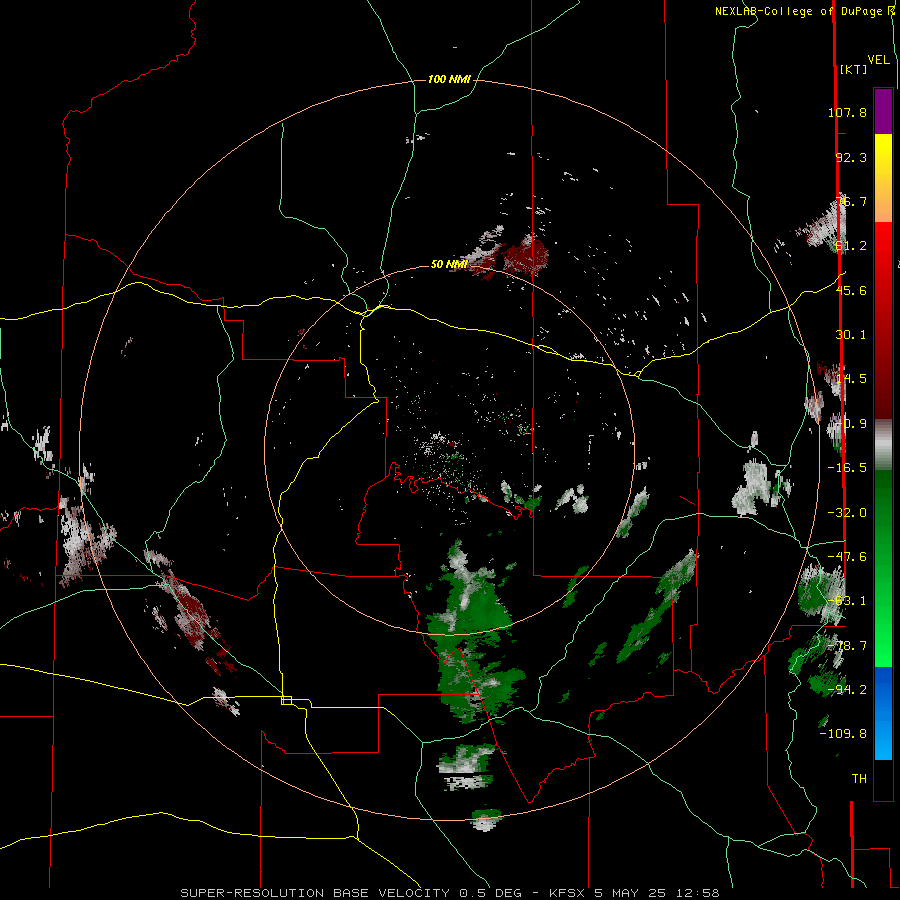The width and height of the screenshot is (900, 900).
Task: Select the 107.8 velocity scale value
Action: pyautogui.click(x=847, y=112)
